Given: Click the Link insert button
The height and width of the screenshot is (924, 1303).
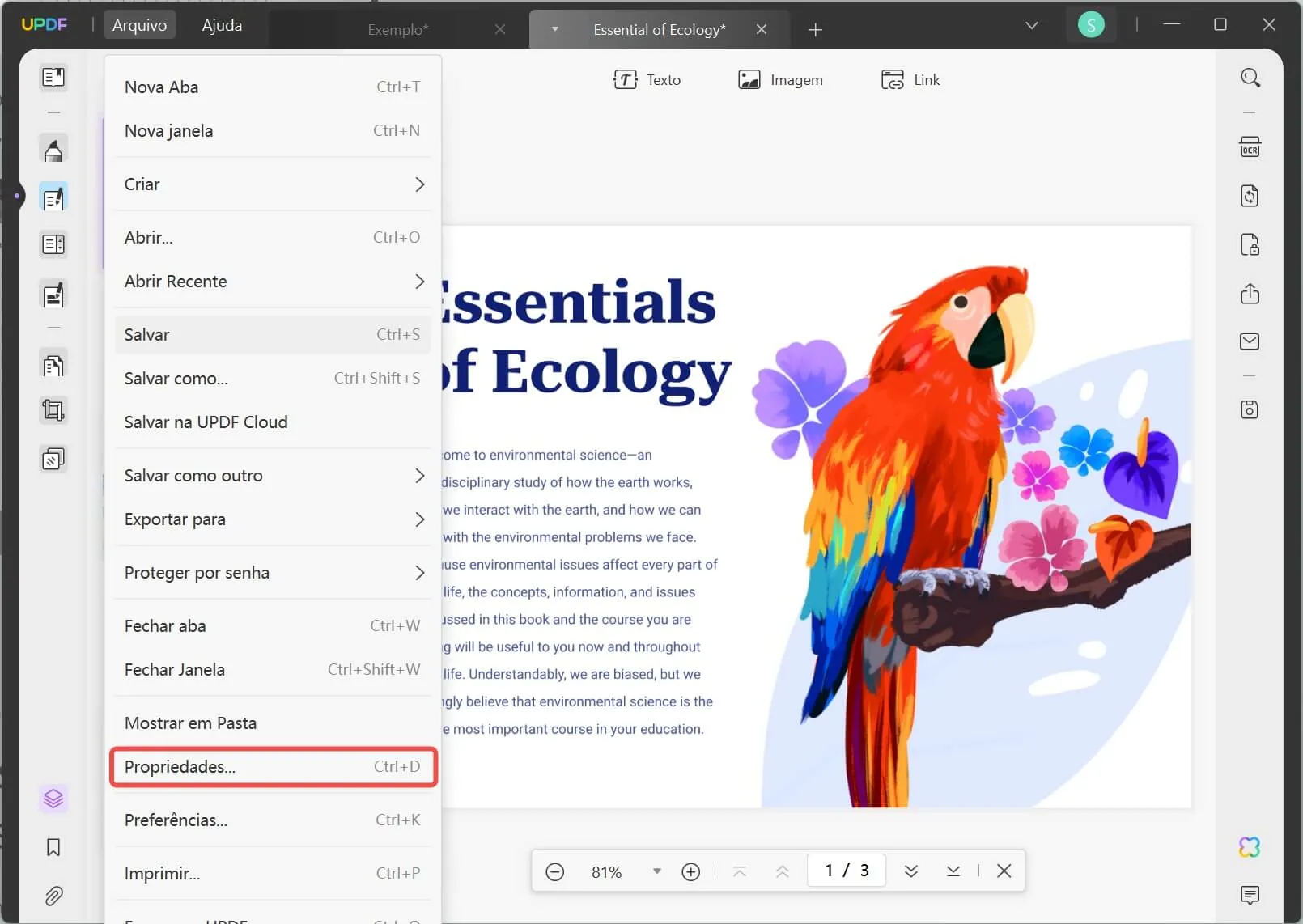Looking at the screenshot, I should [x=910, y=79].
